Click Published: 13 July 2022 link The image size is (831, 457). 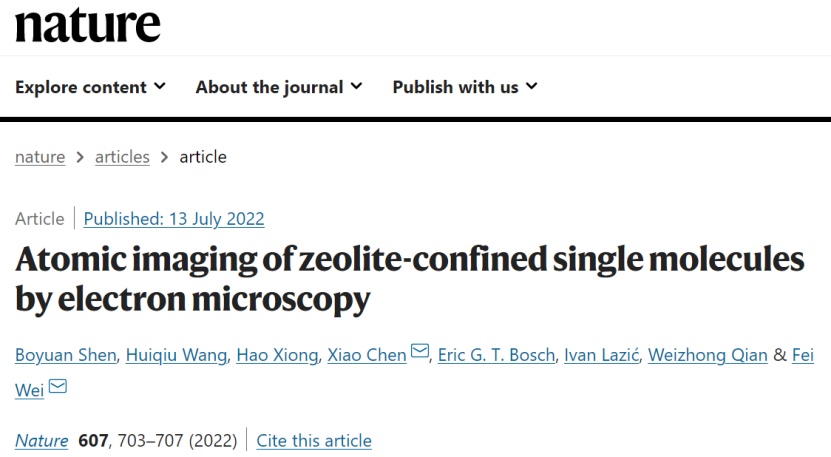pos(174,219)
